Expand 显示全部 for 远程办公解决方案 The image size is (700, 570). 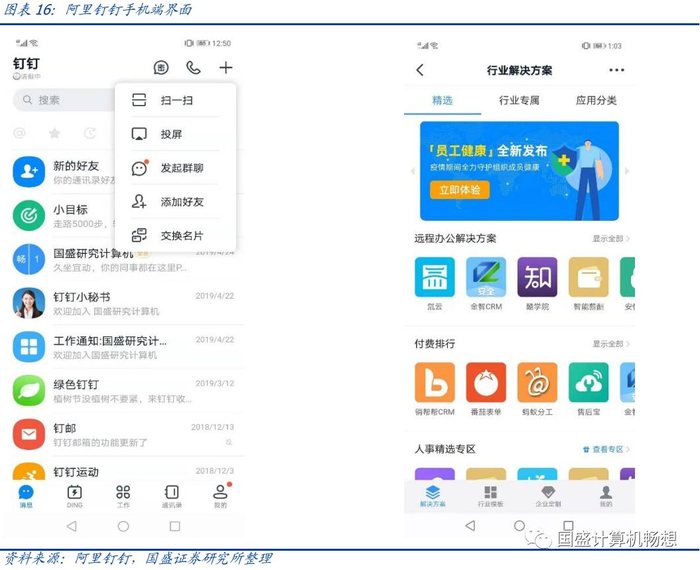pos(611,238)
